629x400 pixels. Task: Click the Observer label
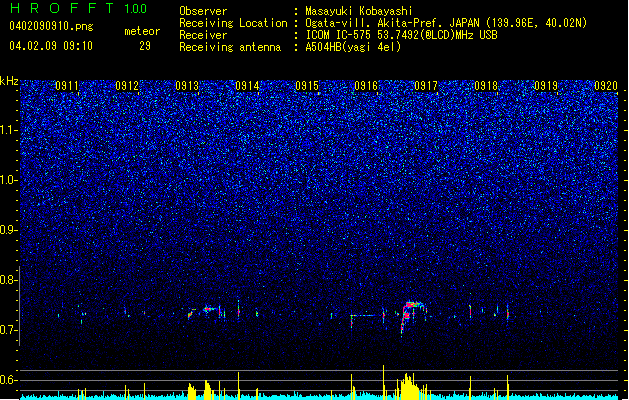[203, 11]
